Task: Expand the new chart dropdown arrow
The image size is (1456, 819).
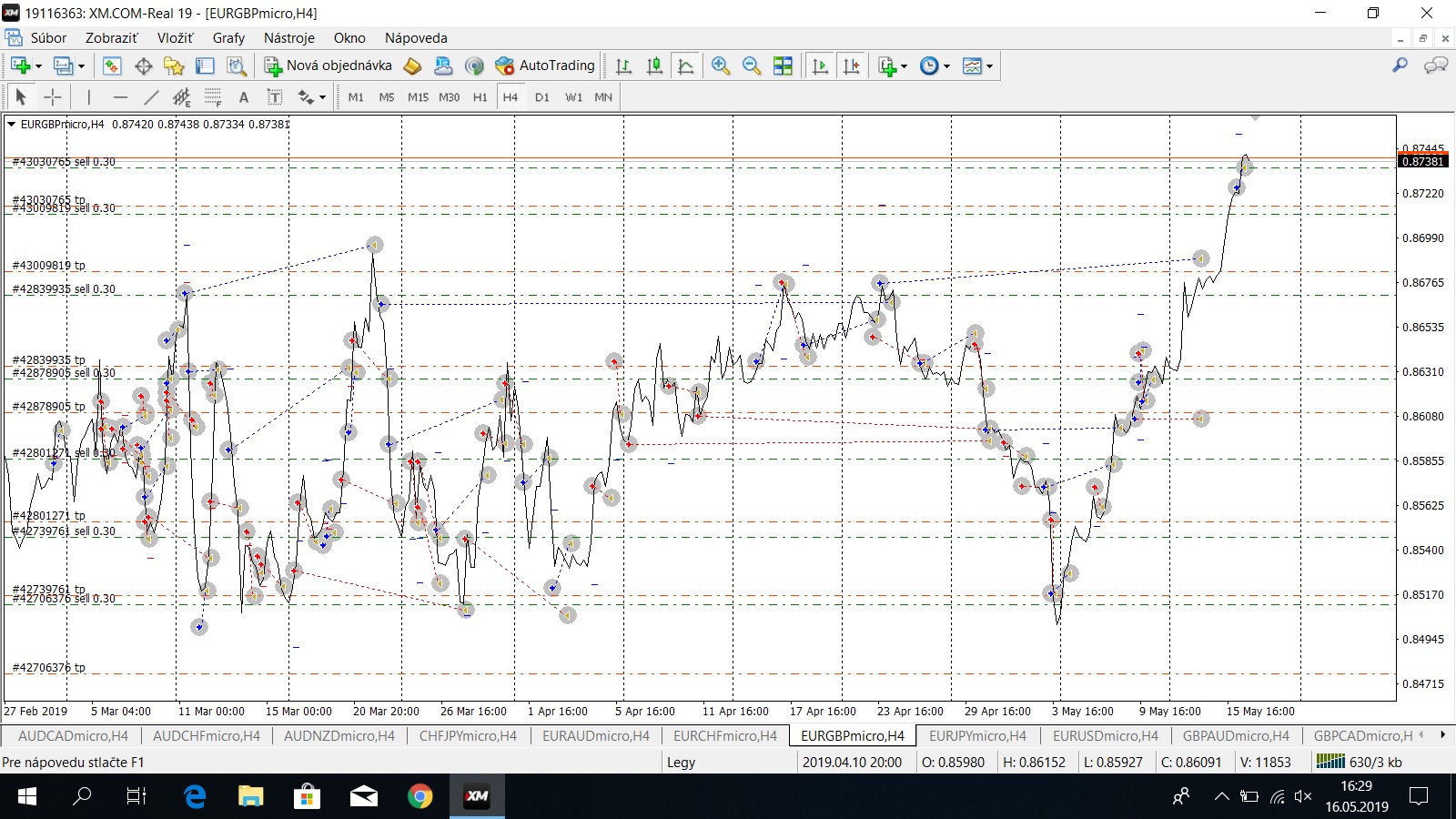Action: click(38, 66)
